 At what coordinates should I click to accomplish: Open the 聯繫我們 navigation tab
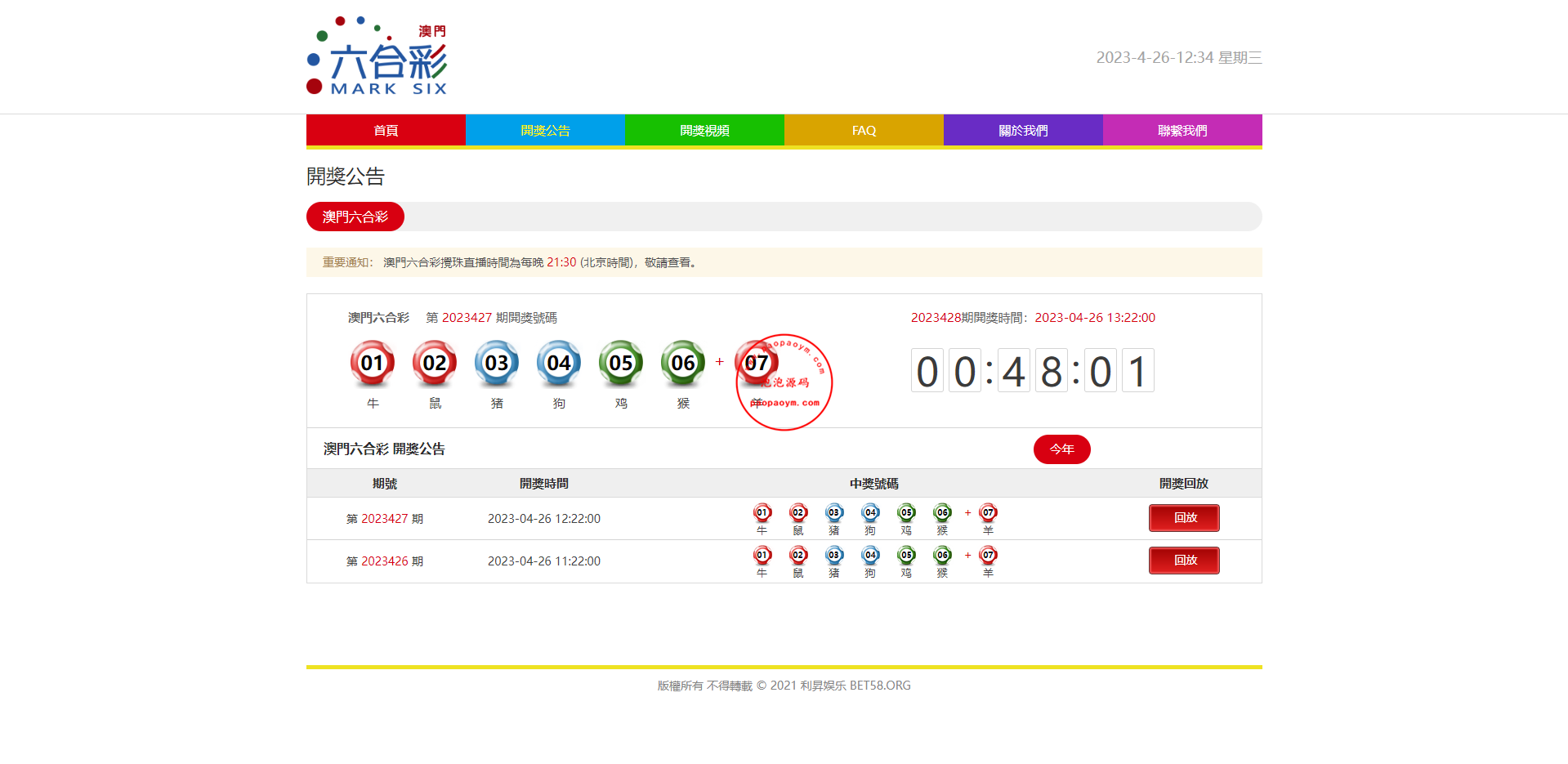click(1182, 131)
